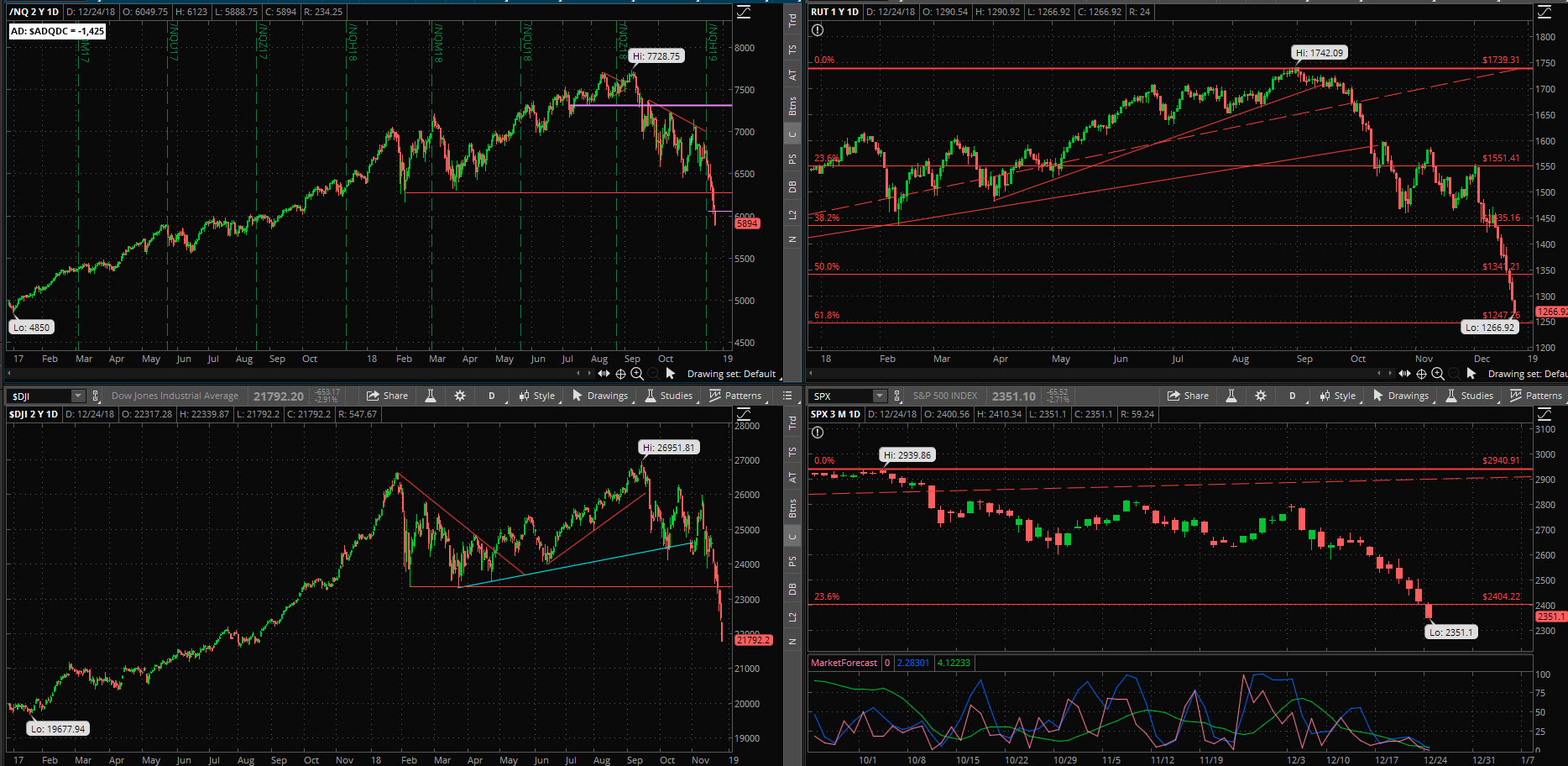This screenshot has height=766, width=1568.
Task: Open the flask icon in the $DJI toolbar
Action: tap(431, 396)
